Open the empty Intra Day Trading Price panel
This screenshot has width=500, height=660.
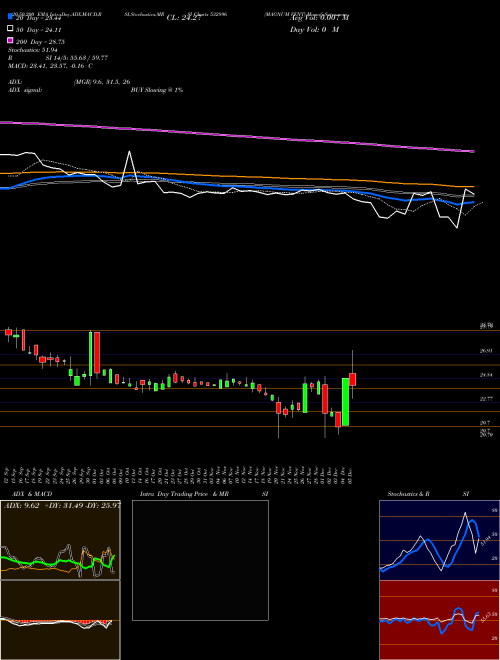[x=200, y=560]
